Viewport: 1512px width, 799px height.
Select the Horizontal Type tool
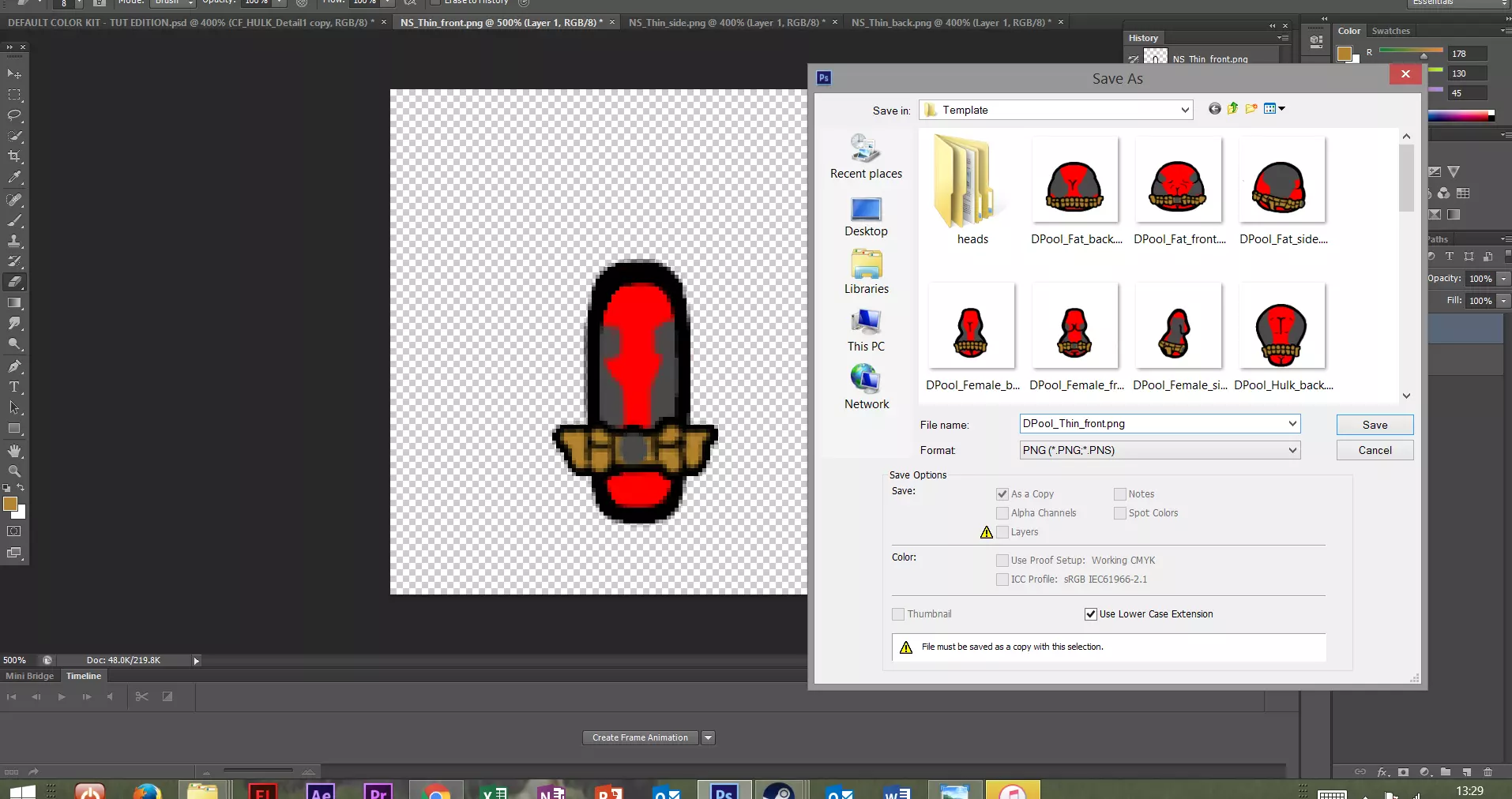pyautogui.click(x=14, y=387)
